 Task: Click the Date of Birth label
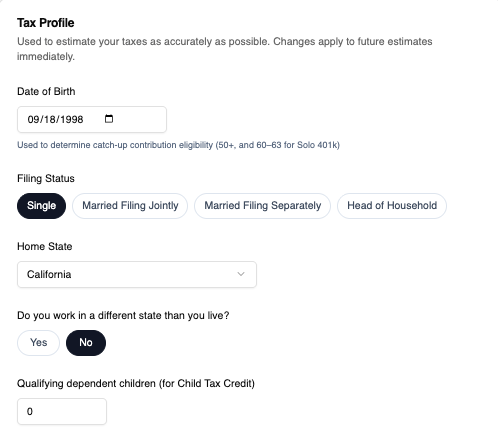tap(46, 91)
